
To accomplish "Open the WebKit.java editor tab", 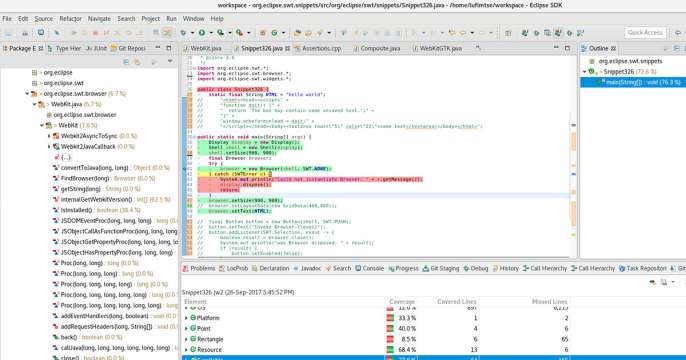I will pos(203,48).
